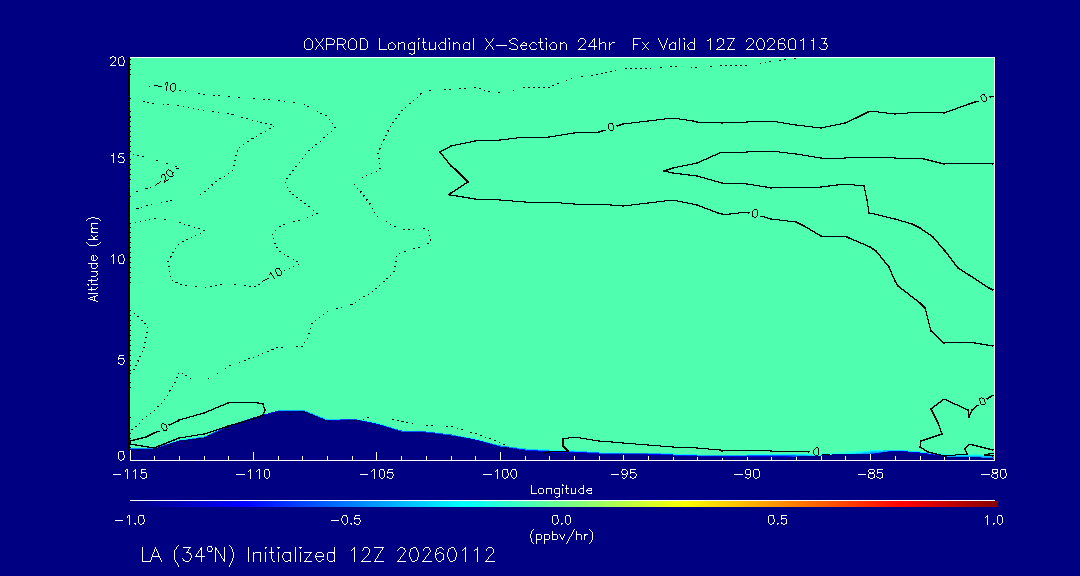Click the Longitude x-axis label

561,490
